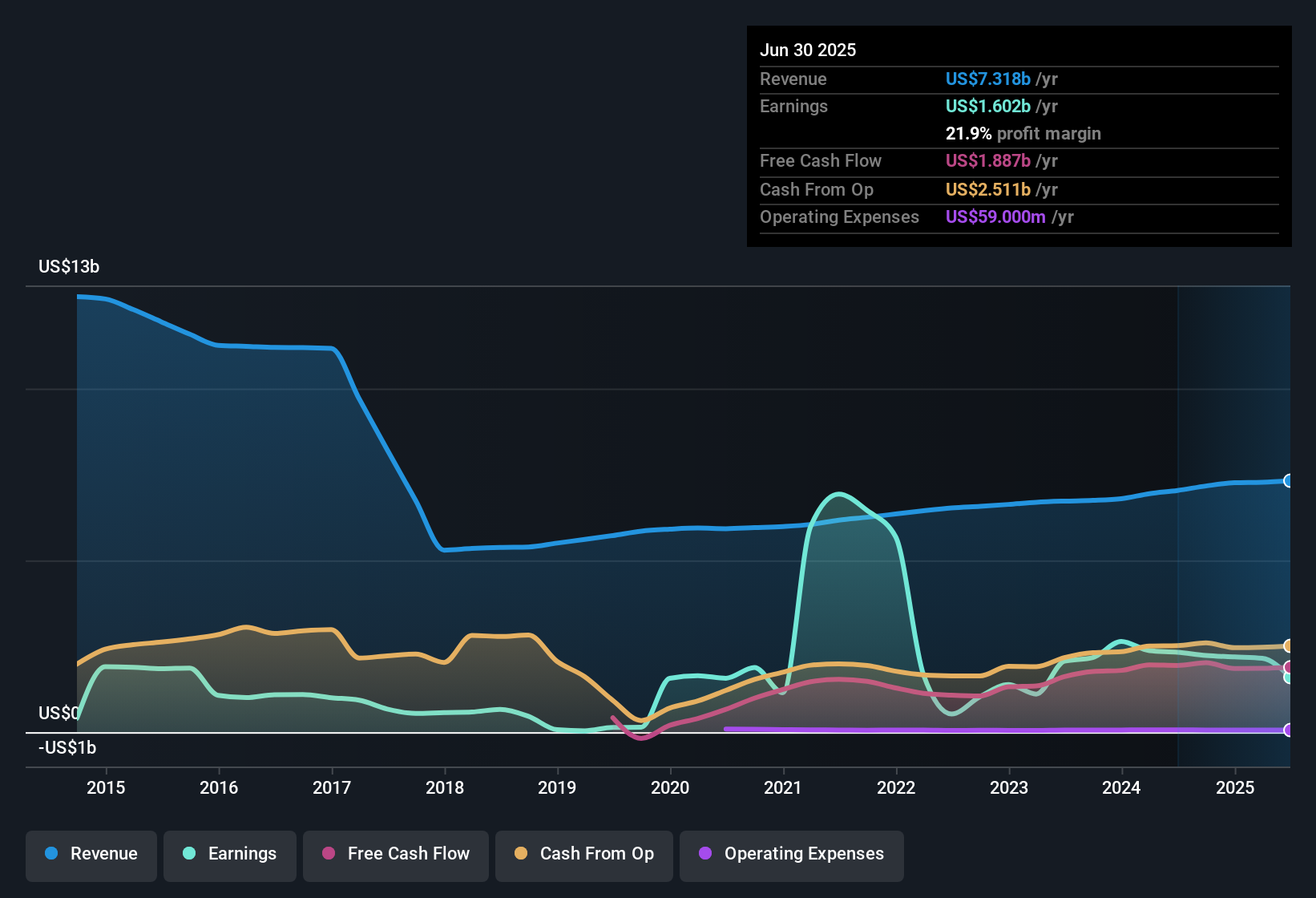Select the Cash From Op endpoint marker
The height and width of the screenshot is (898, 1316).
[1288, 646]
